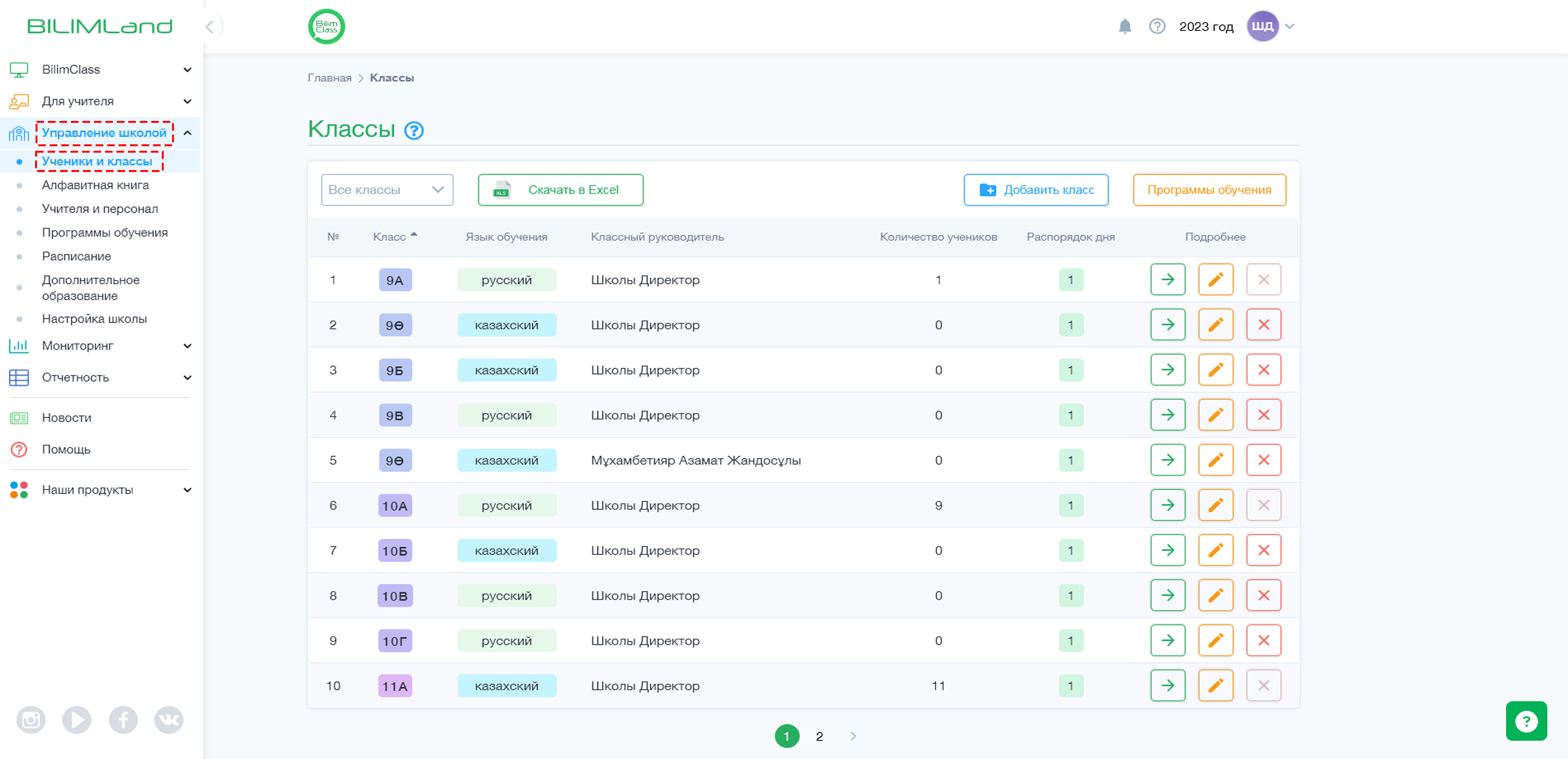Click Добавить класс button
The image size is (1568, 759).
1036,190
